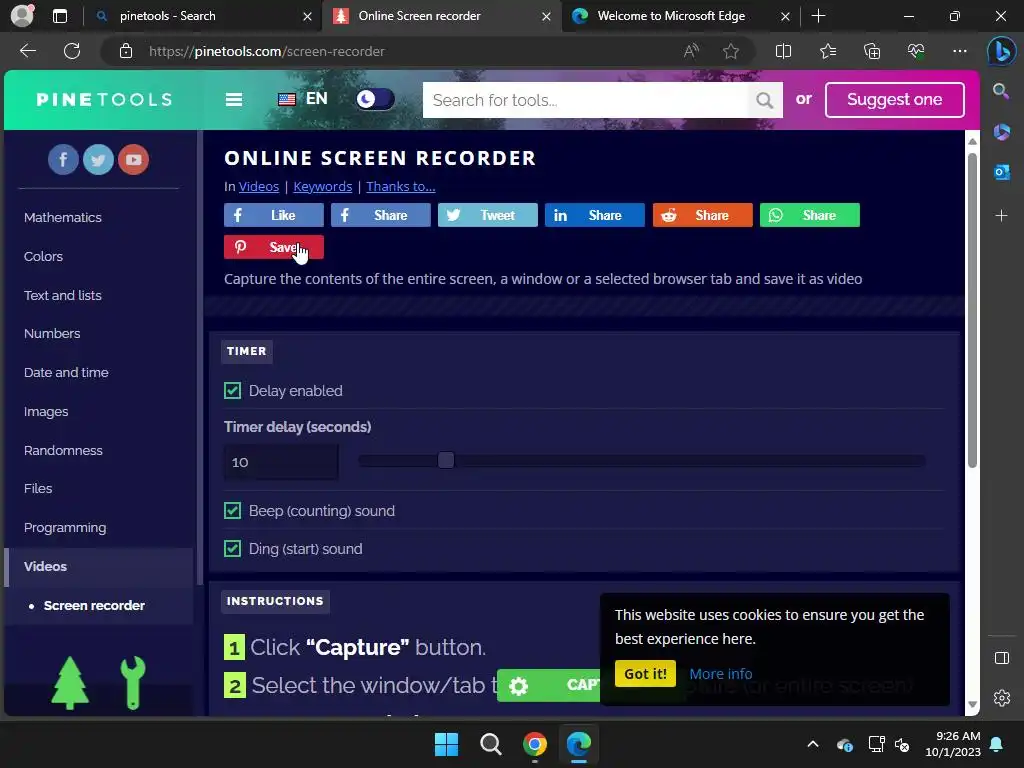
Task: Open the Edge sidebar settings gear
Action: (x=1001, y=698)
